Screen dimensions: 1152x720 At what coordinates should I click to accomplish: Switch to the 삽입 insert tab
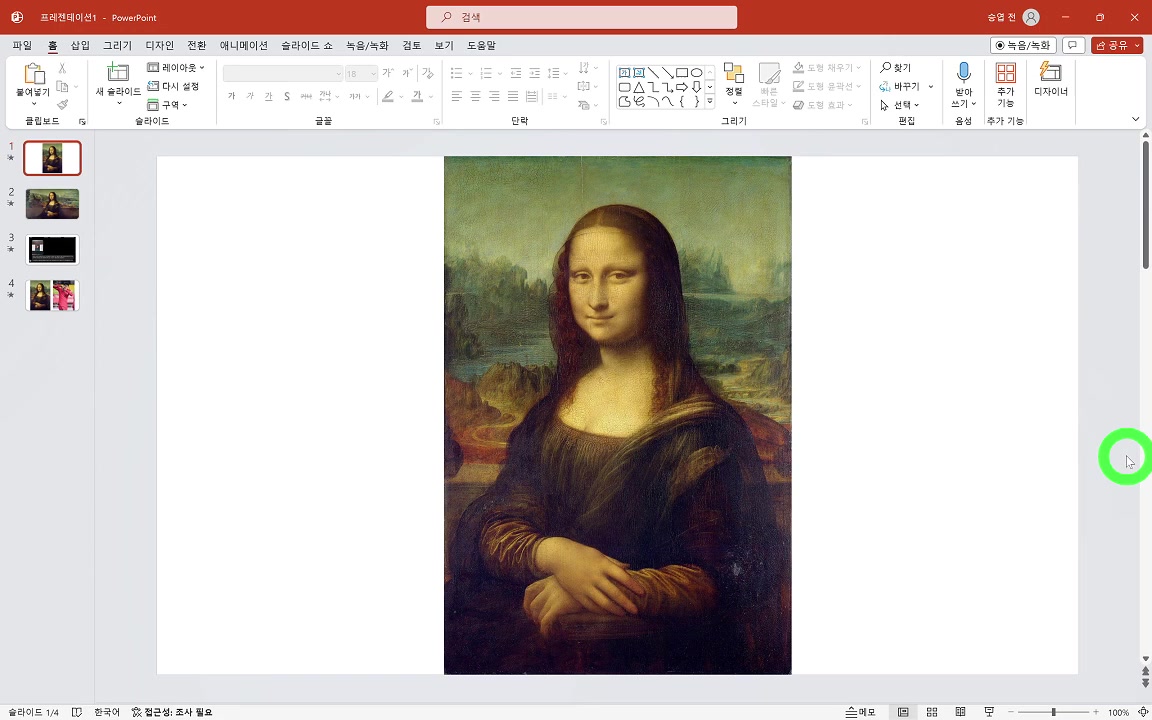80,46
